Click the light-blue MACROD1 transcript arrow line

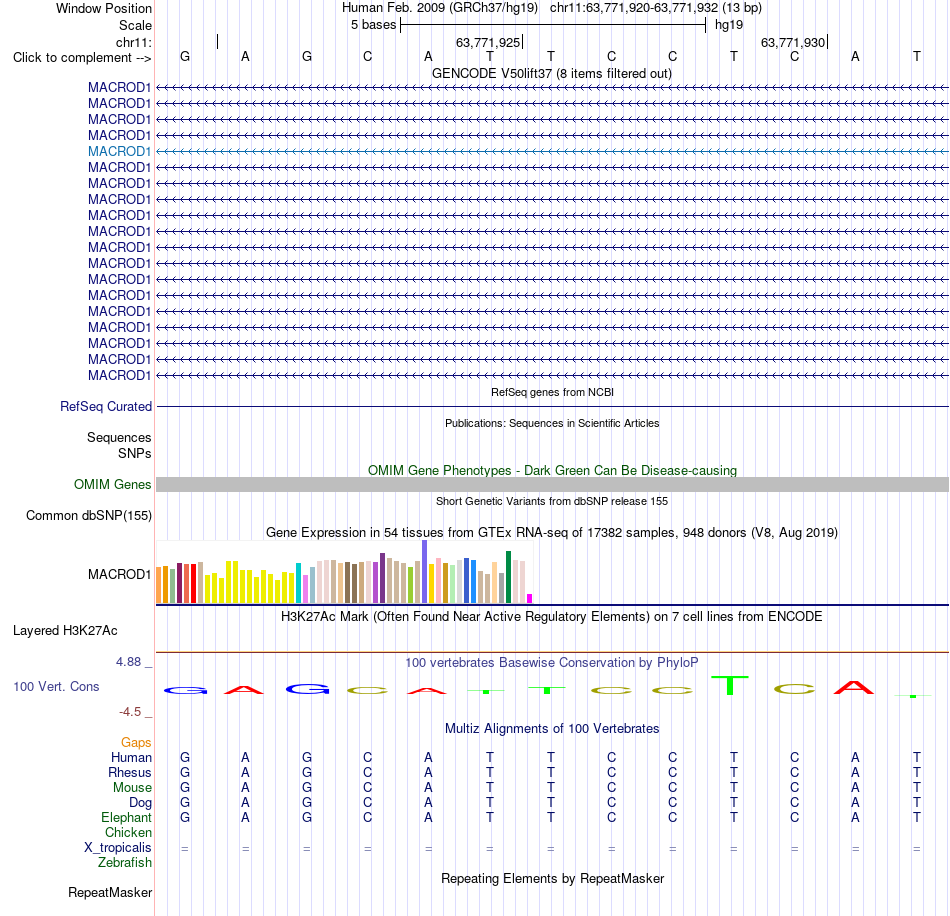coord(552,151)
